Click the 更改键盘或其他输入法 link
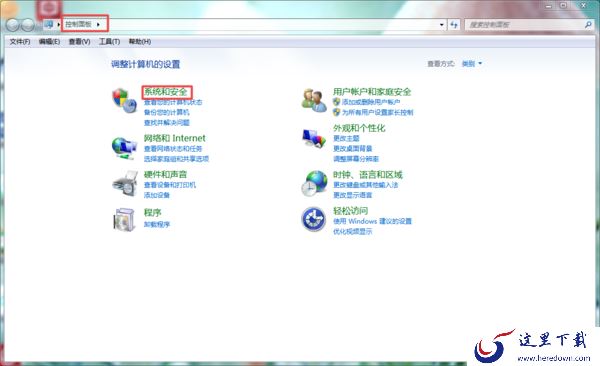Viewport: 600px width, 366px height. pos(365,185)
